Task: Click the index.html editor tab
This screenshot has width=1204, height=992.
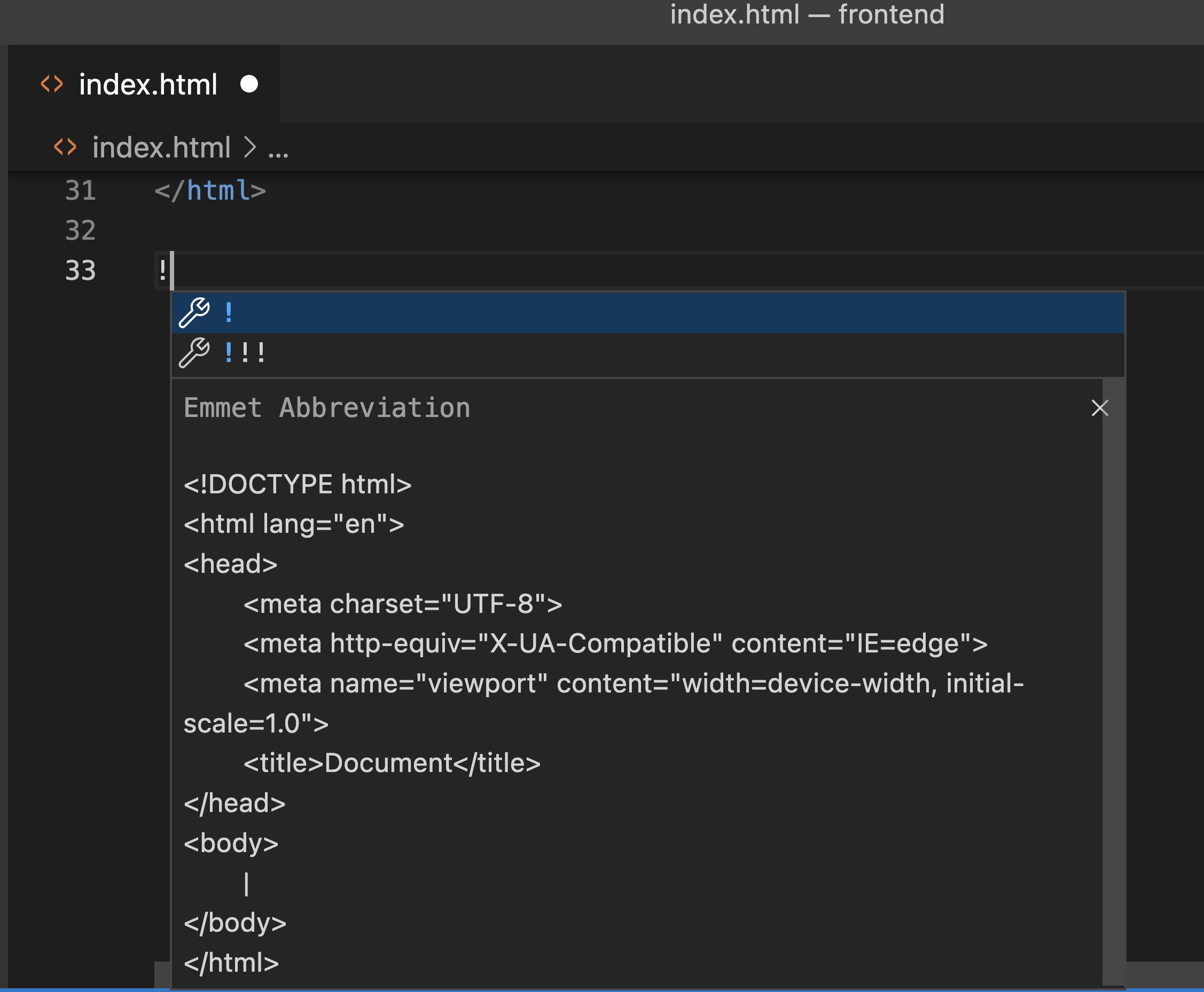Action: click(148, 84)
